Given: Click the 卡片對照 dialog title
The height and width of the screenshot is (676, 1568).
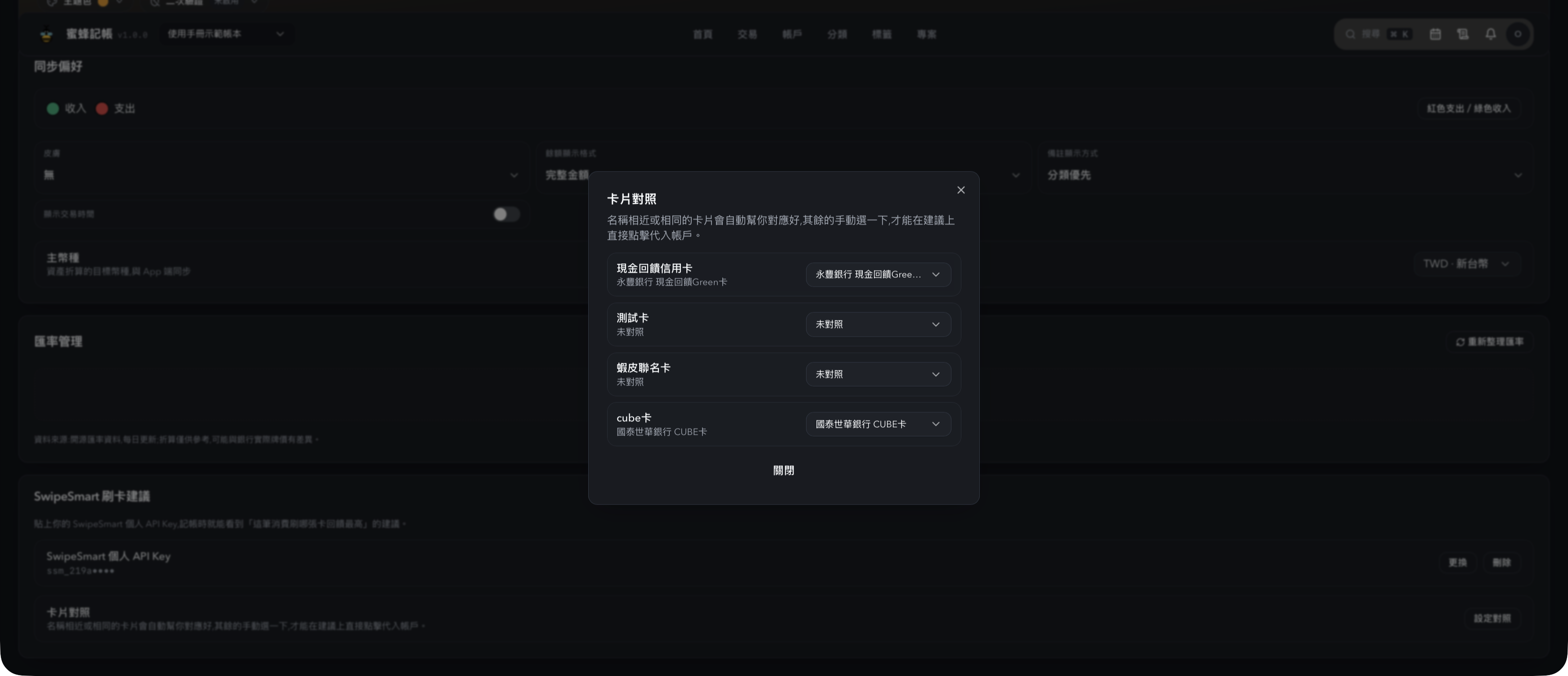Looking at the screenshot, I should point(631,199).
